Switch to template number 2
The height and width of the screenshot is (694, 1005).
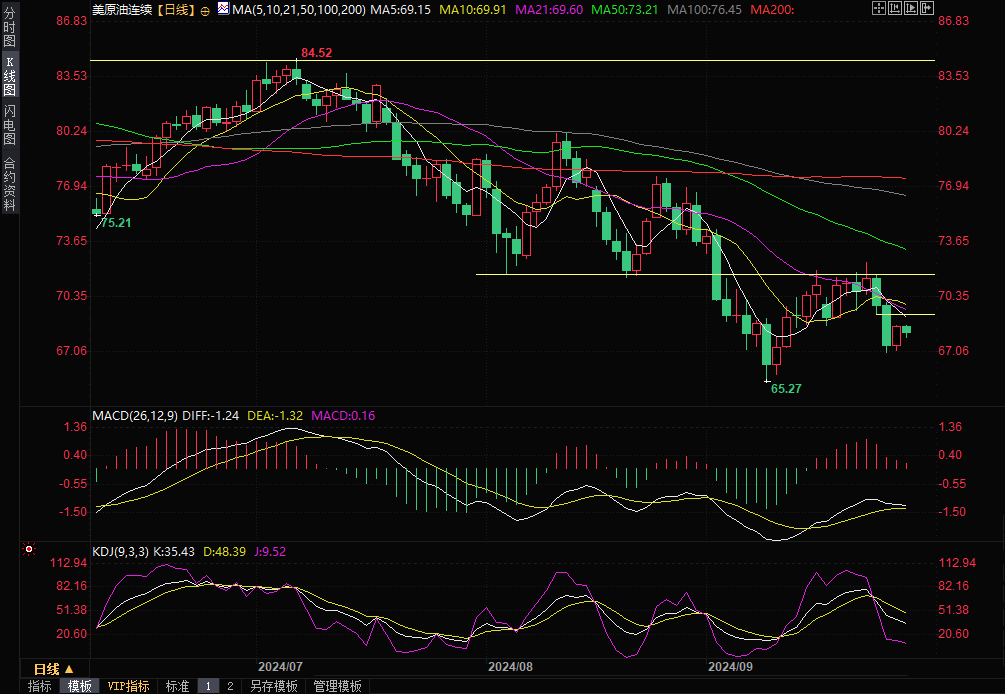coord(229,686)
